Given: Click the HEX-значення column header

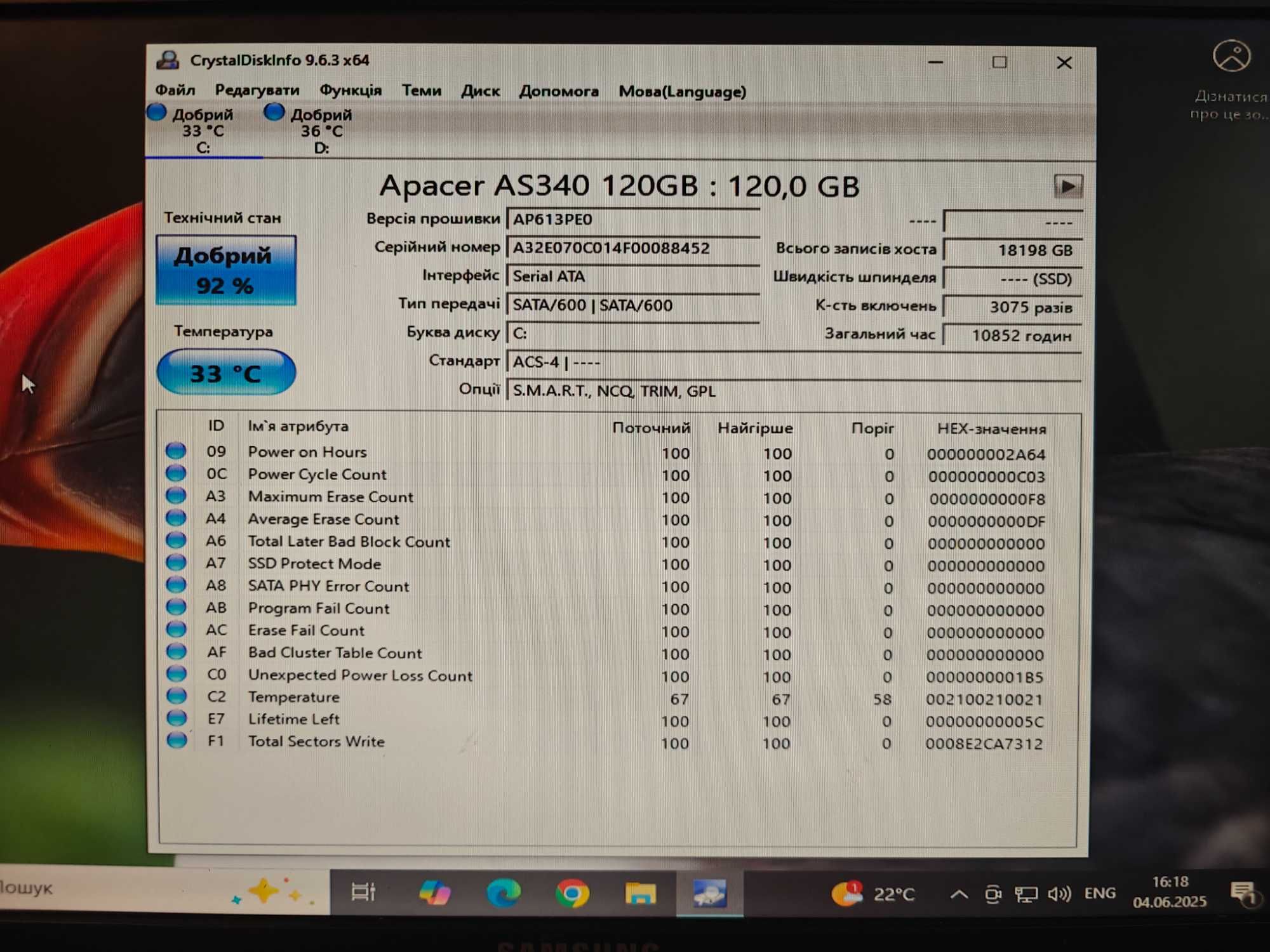Looking at the screenshot, I should 991,429.
